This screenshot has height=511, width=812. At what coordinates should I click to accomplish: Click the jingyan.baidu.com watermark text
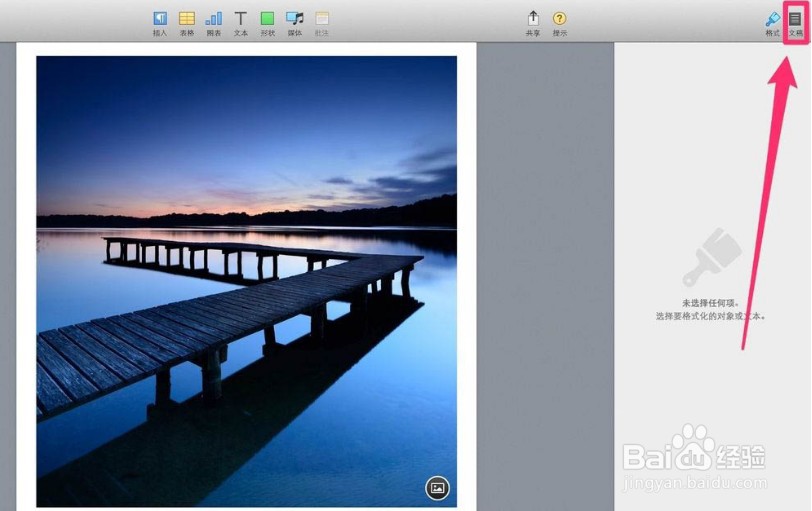695,483
